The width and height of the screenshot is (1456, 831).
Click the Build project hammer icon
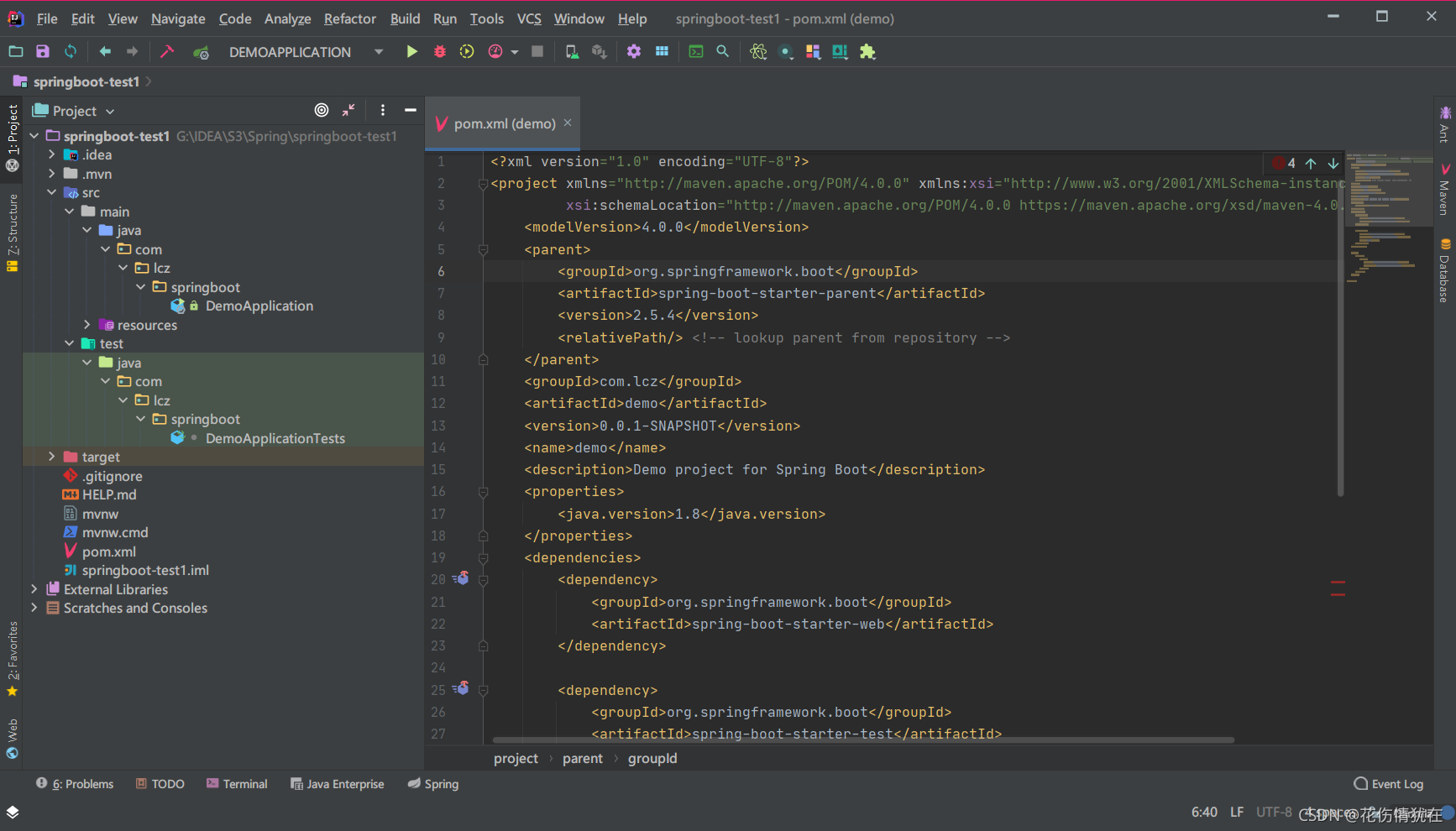(166, 52)
